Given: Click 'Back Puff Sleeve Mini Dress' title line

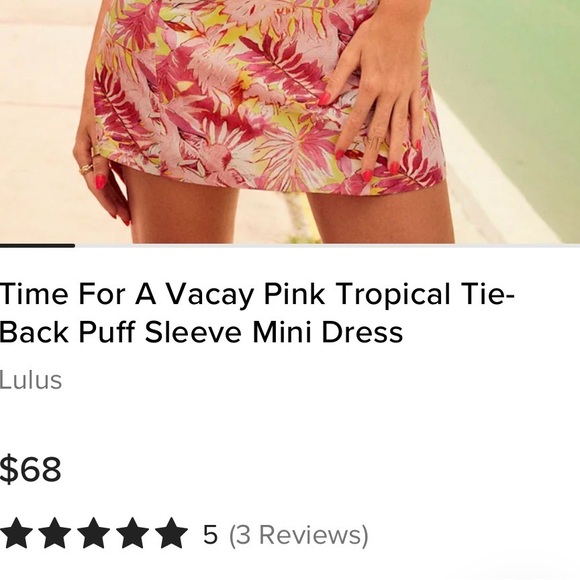Looking at the screenshot, I should [x=201, y=332].
